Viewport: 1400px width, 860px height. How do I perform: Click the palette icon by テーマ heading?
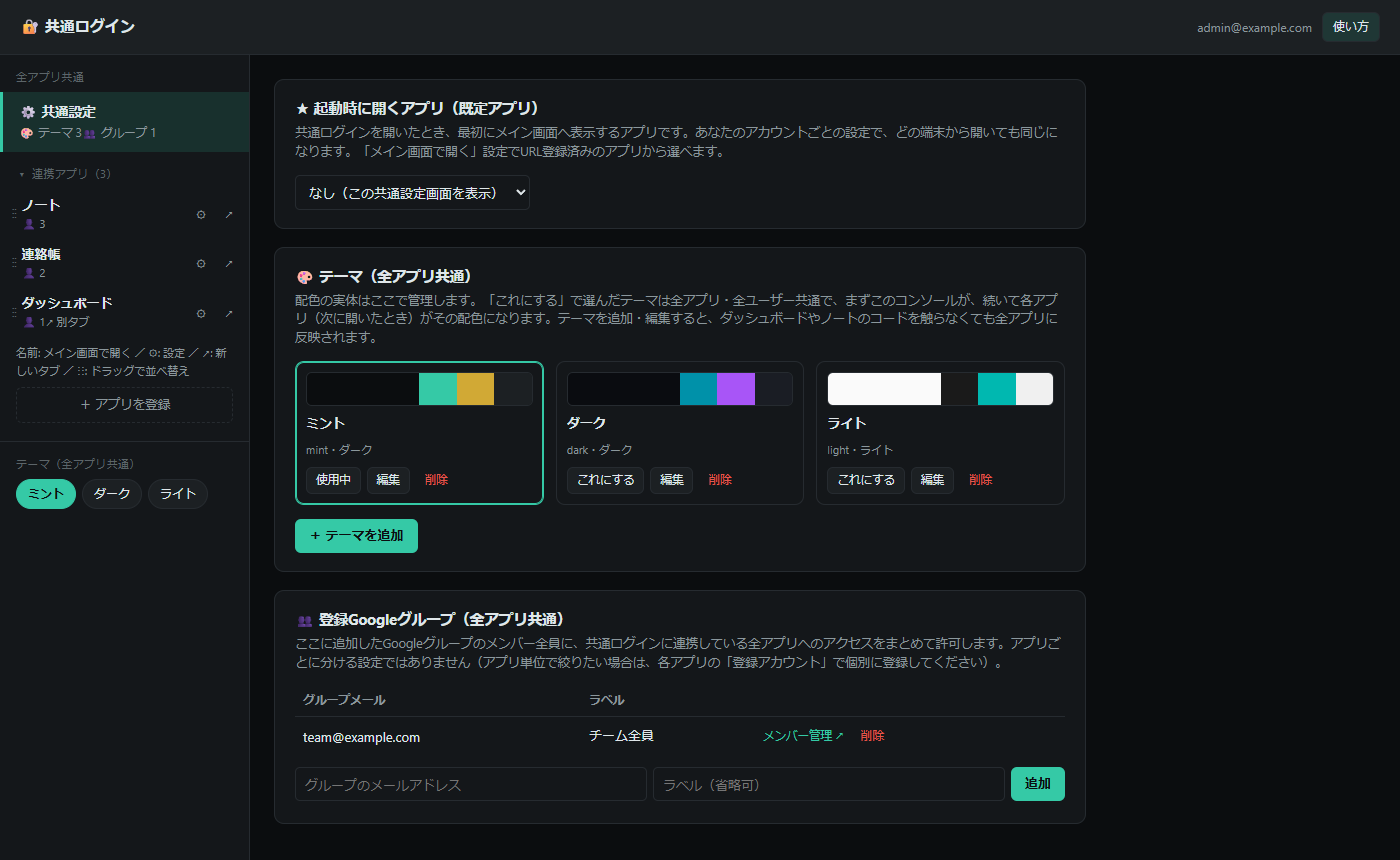(x=304, y=277)
